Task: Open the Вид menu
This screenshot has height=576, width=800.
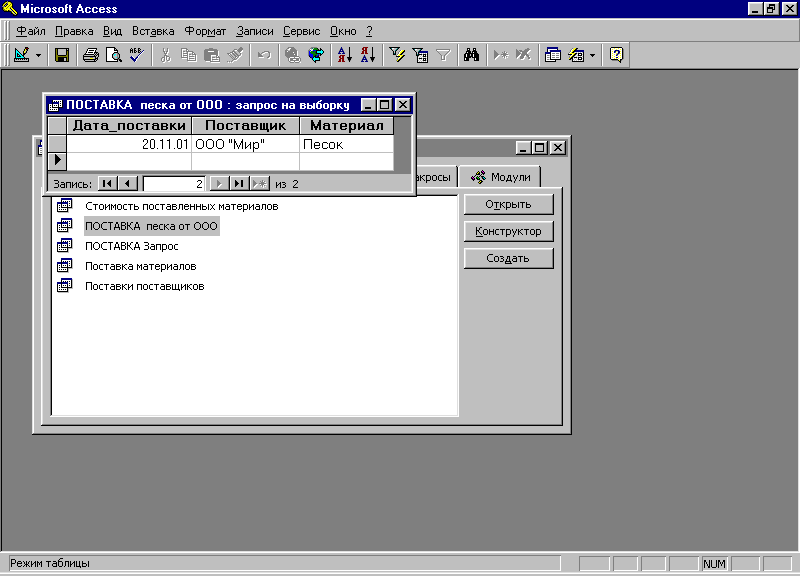Action: click(112, 31)
